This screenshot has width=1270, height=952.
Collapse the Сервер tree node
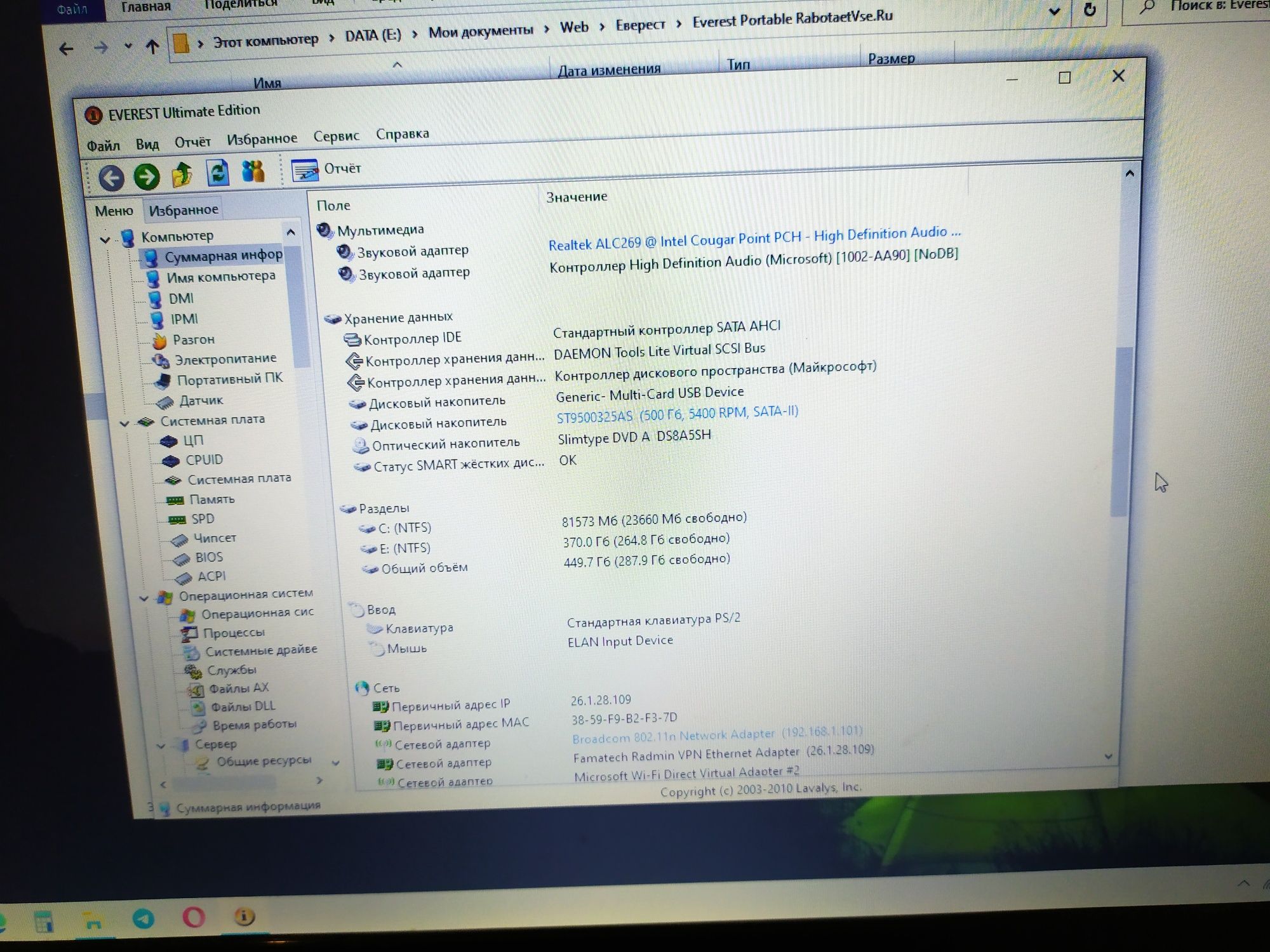(161, 746)
